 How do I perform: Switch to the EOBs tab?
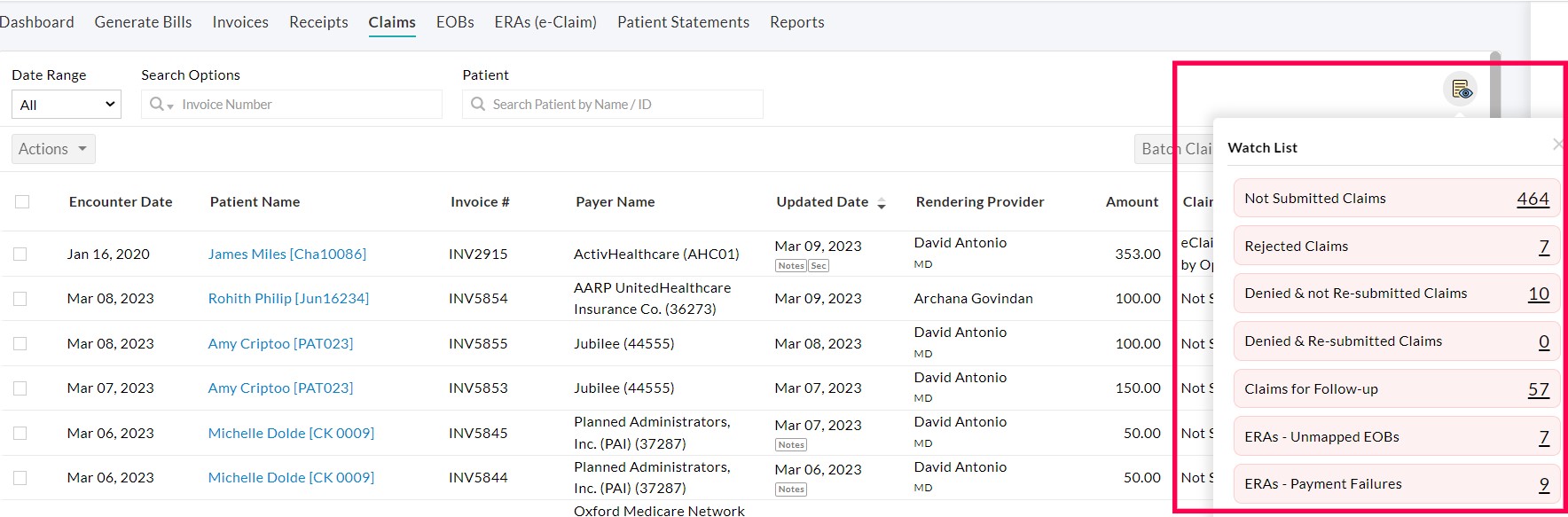[x=454, y=21]
